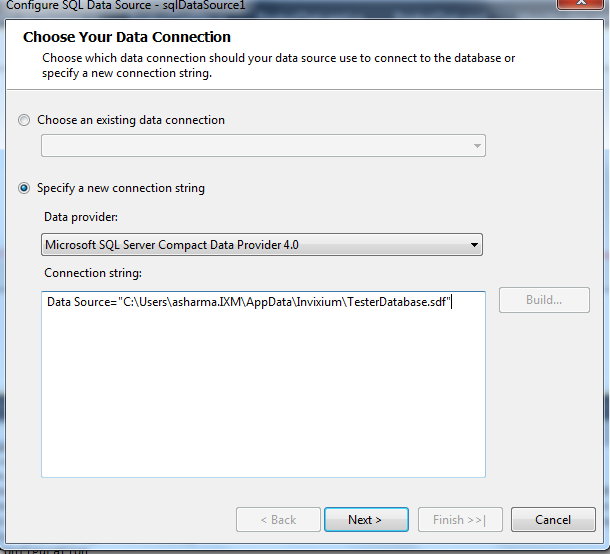Cancel the data source wizard

(553, 520)
